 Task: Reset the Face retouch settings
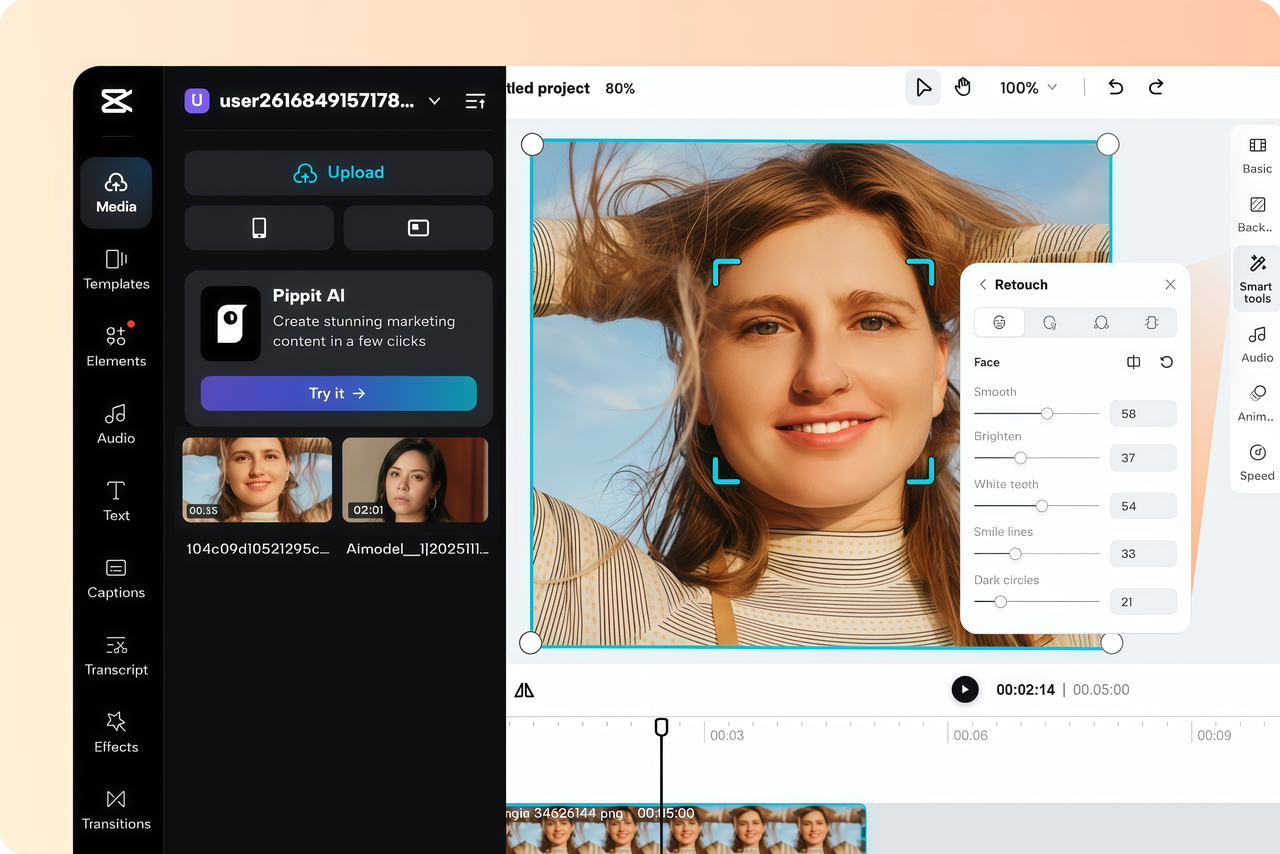[x=1166, y=361]
